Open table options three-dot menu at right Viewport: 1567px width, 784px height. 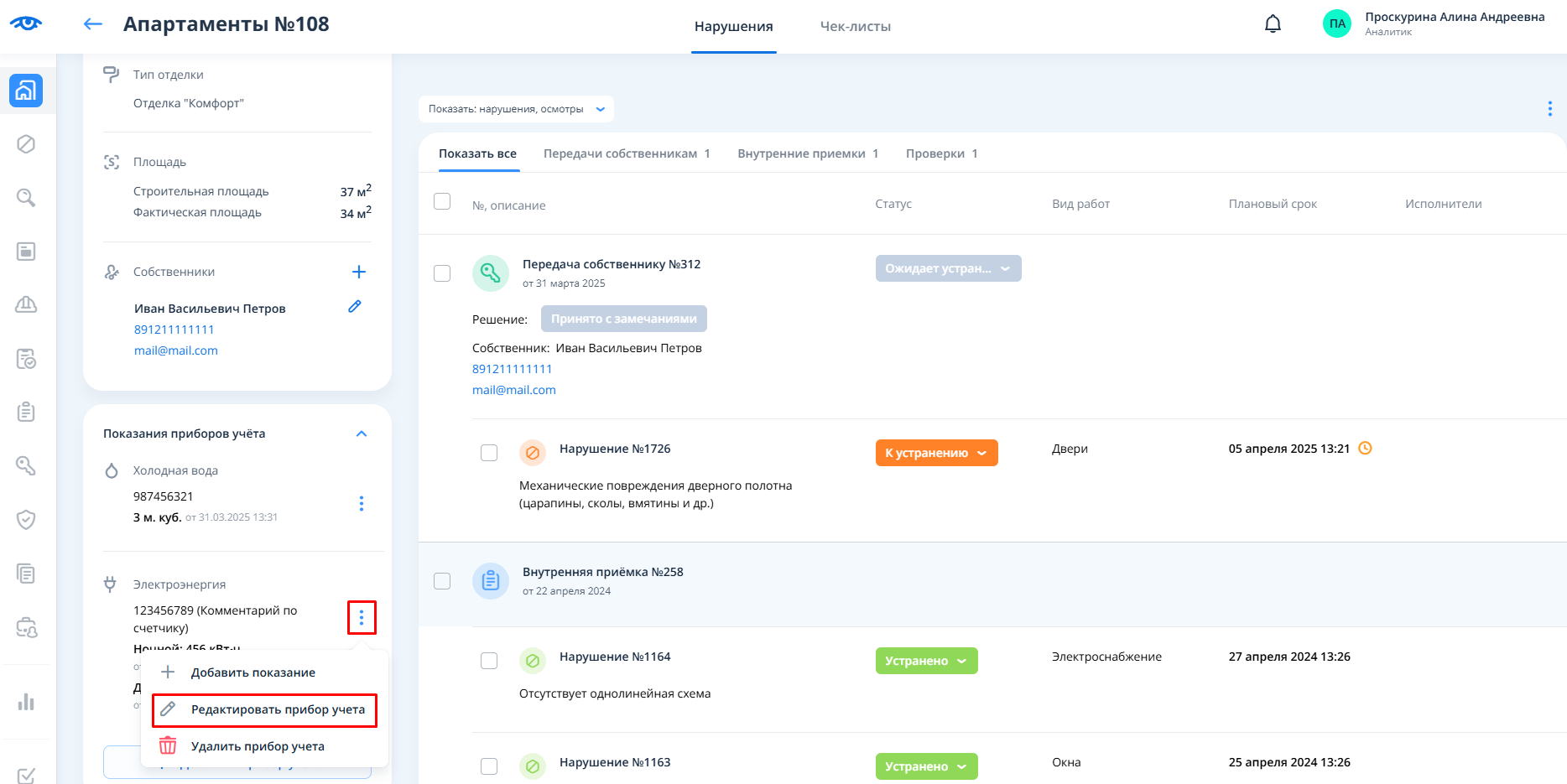(1549, 109)
